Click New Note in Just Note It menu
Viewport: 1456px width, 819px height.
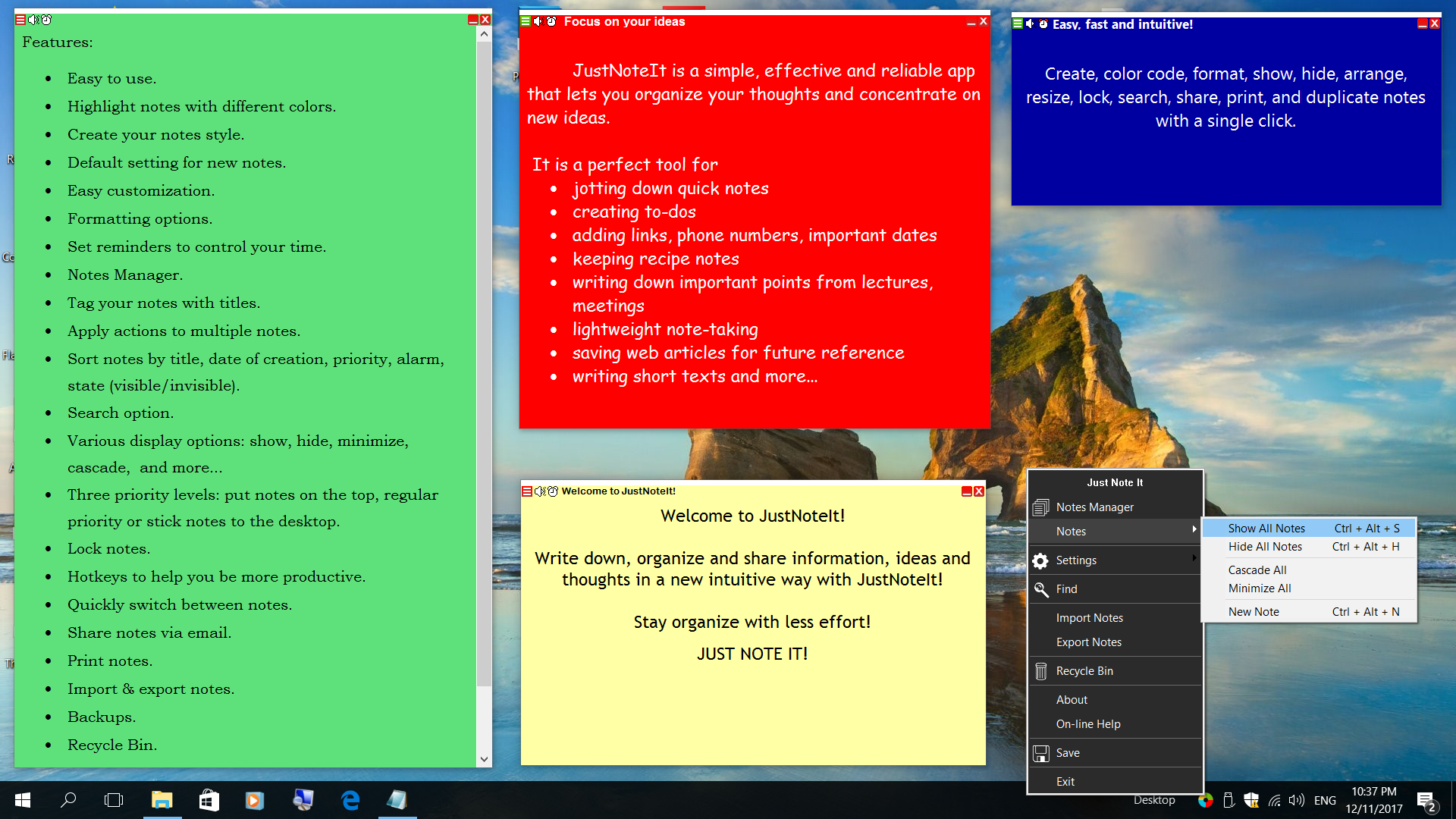click(x=1253, y=611)
